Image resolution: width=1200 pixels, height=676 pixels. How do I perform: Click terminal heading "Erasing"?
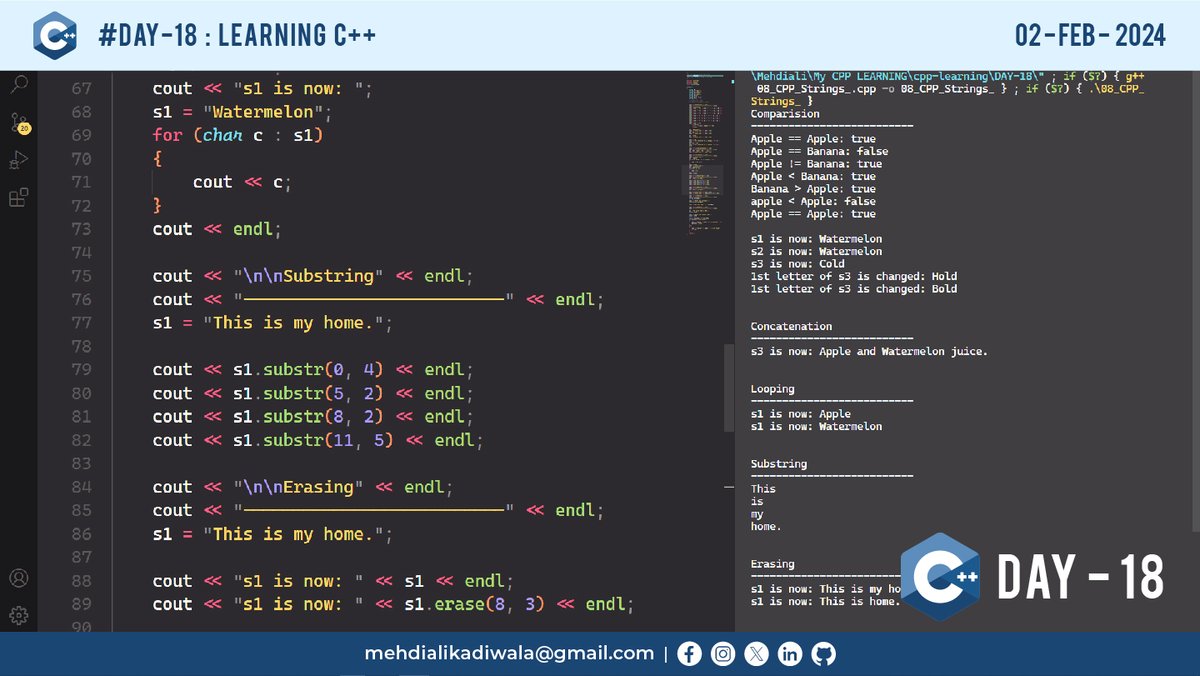773,564
